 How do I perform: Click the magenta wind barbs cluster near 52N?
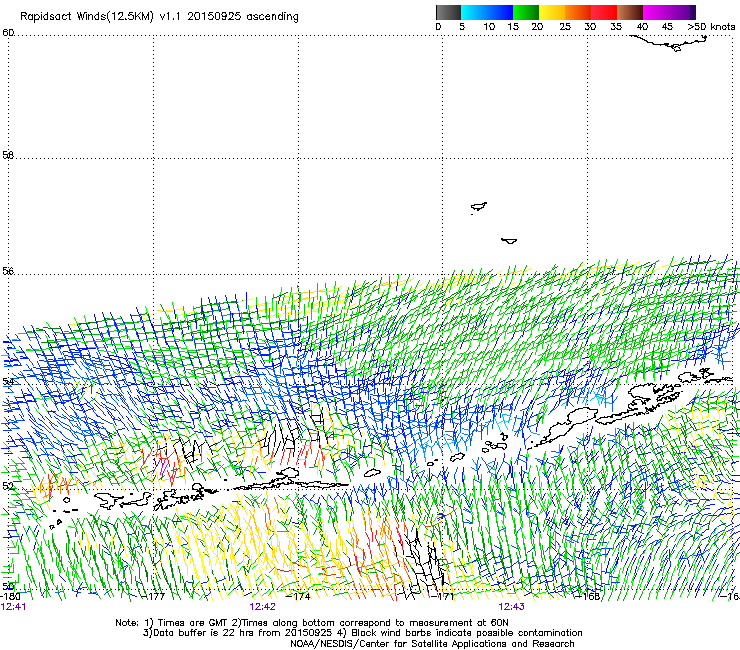coord(161,465)
